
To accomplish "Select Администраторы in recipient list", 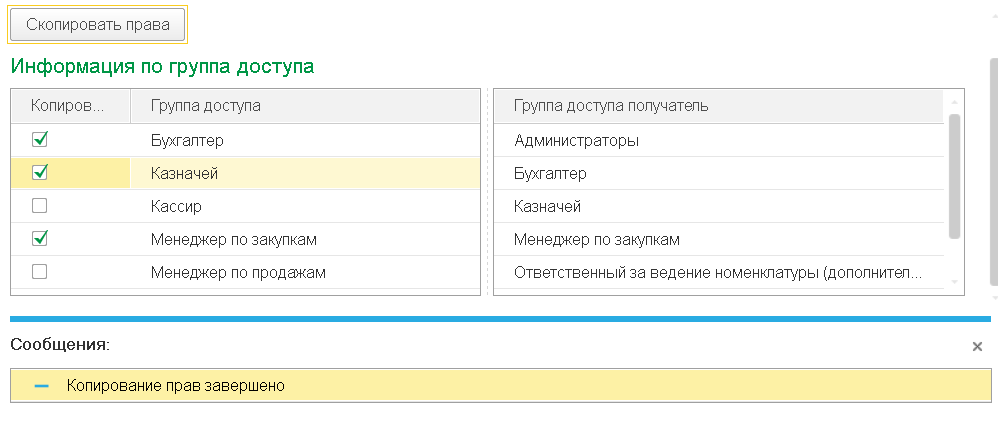I will point(576,141).
